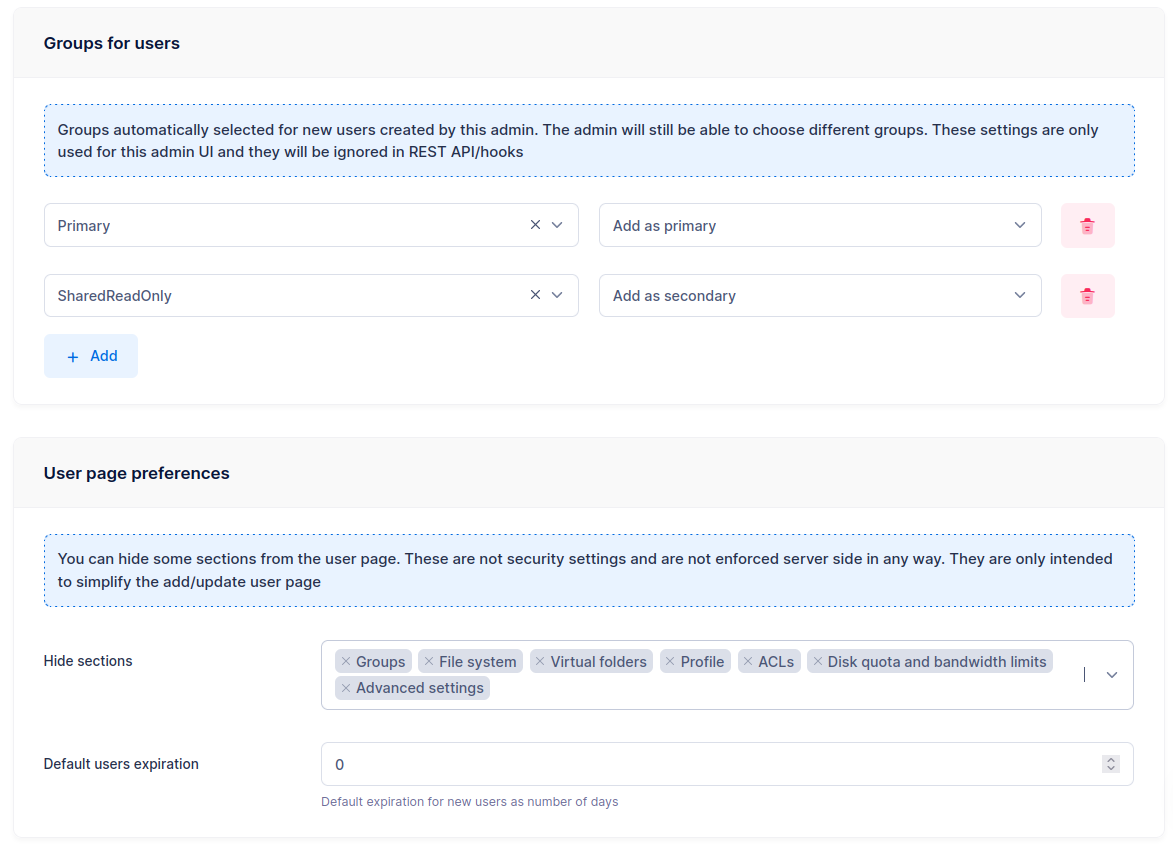The width and height of the screenshot is (1173, 845).
Task: Remove the Groups tag from hidden sections
Action: coord(345,661)
